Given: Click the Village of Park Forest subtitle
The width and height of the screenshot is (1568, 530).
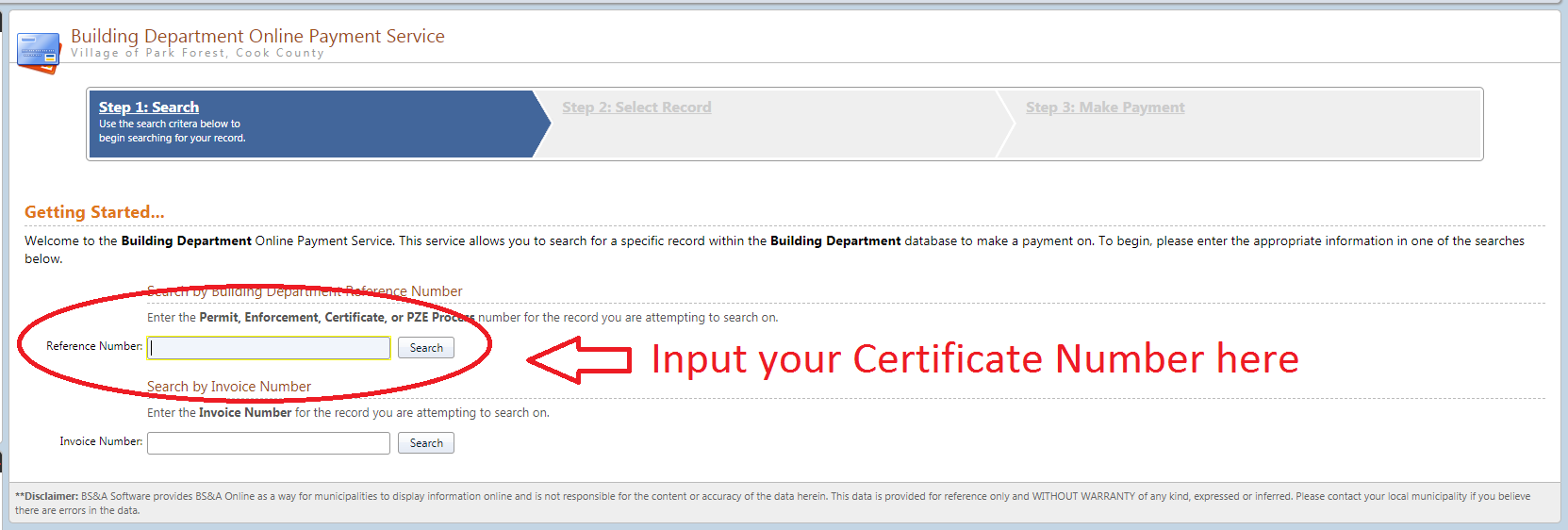Looking at the screenshot, I should click(197, 54).
